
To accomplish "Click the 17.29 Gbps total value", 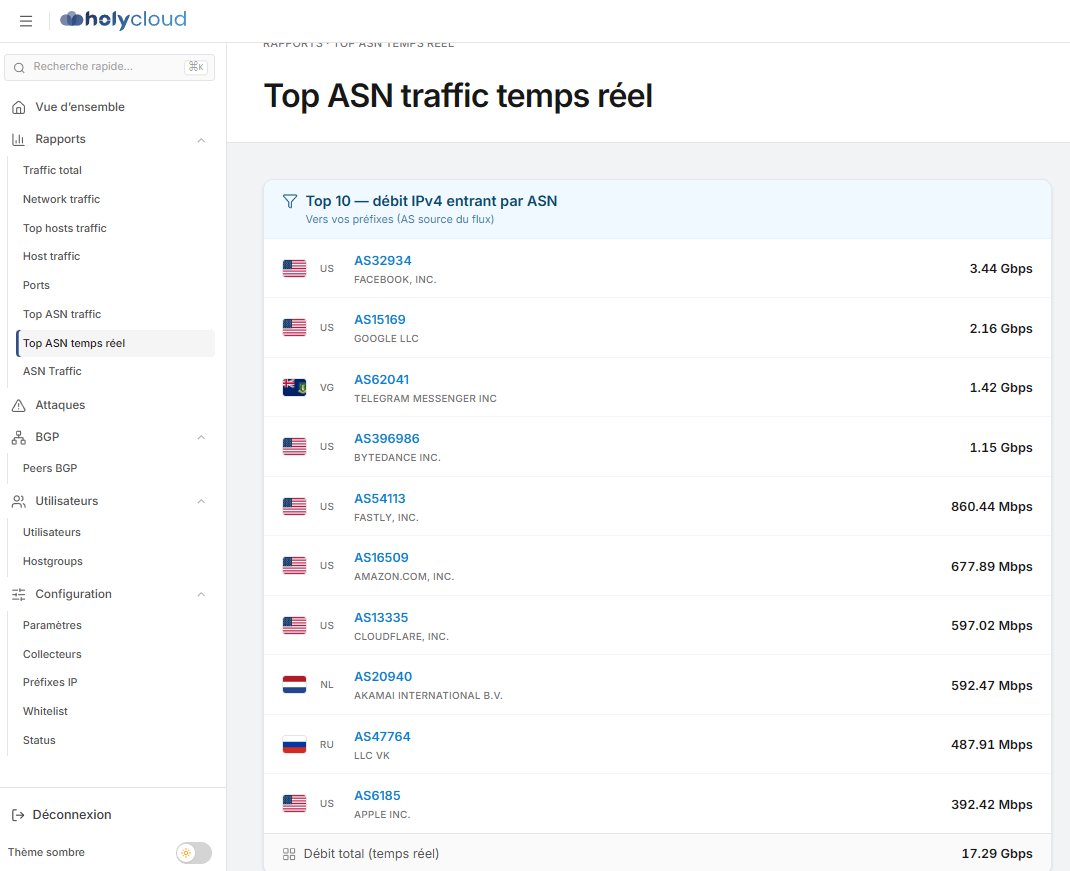I will (x=997, y=854).
